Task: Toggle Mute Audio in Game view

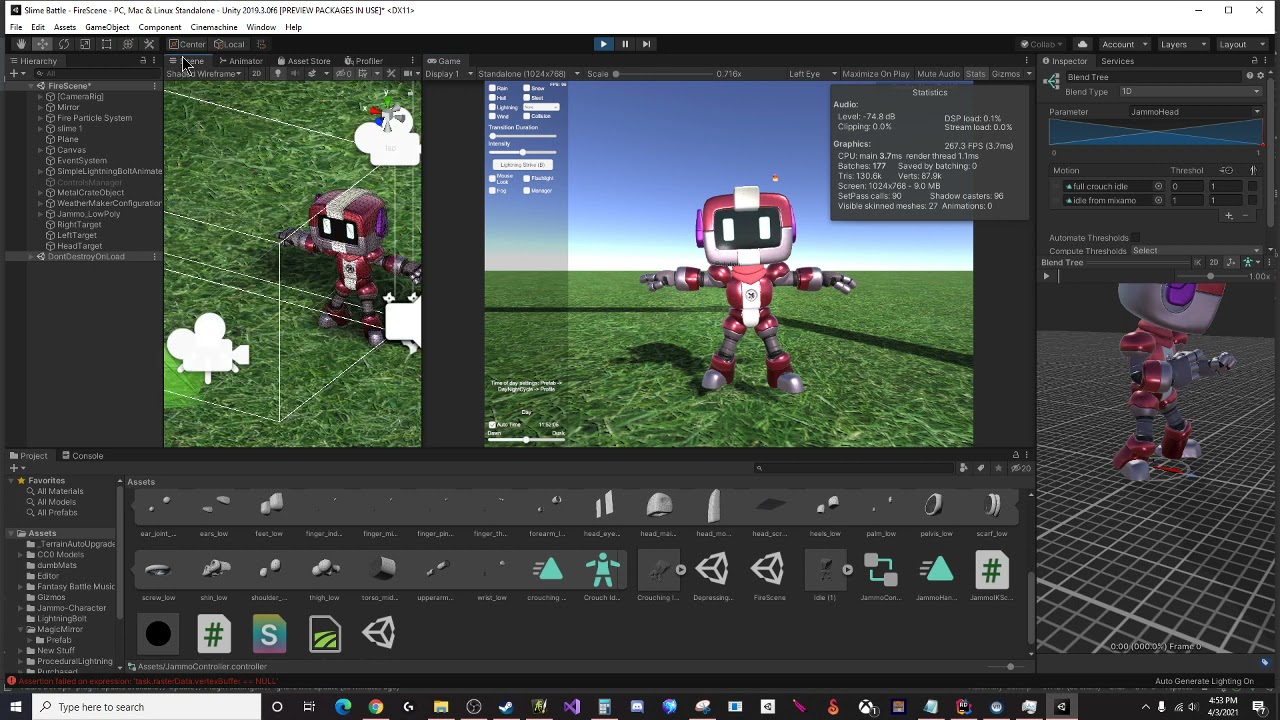Action: 938,74
